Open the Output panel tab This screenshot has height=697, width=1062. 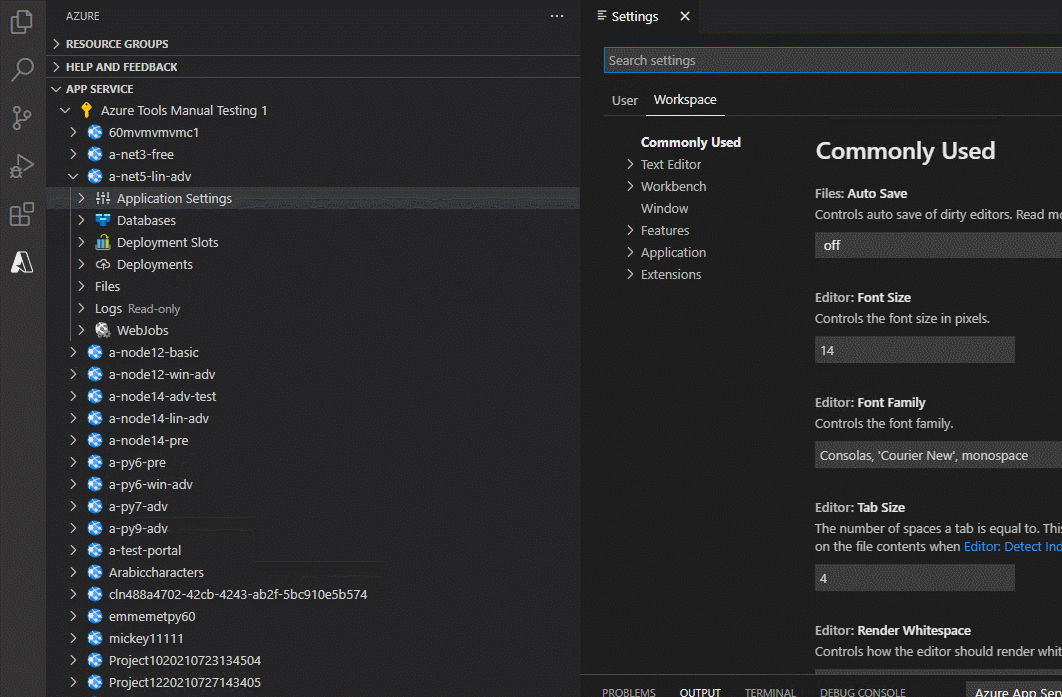[700, 692]
